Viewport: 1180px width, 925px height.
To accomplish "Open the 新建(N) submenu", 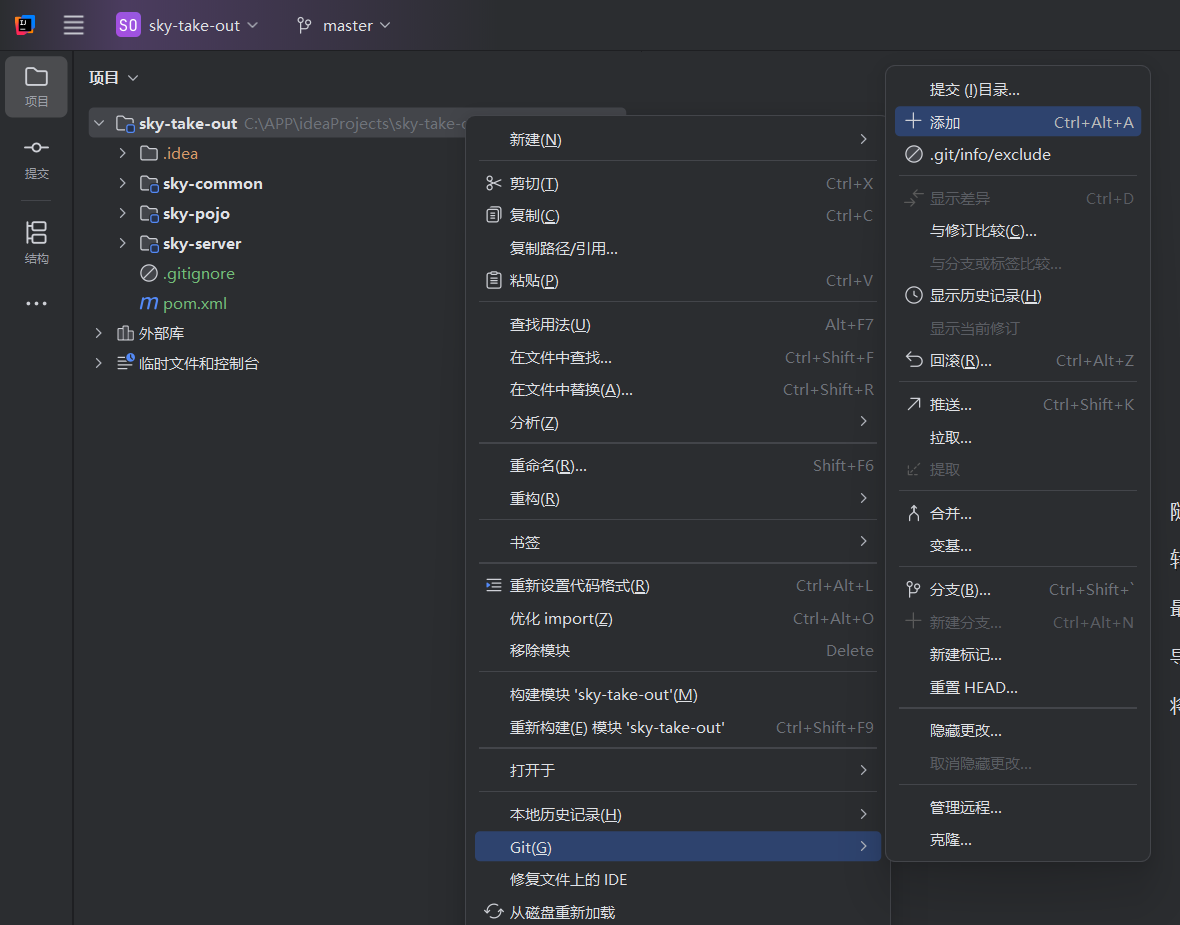I will 677,140.
